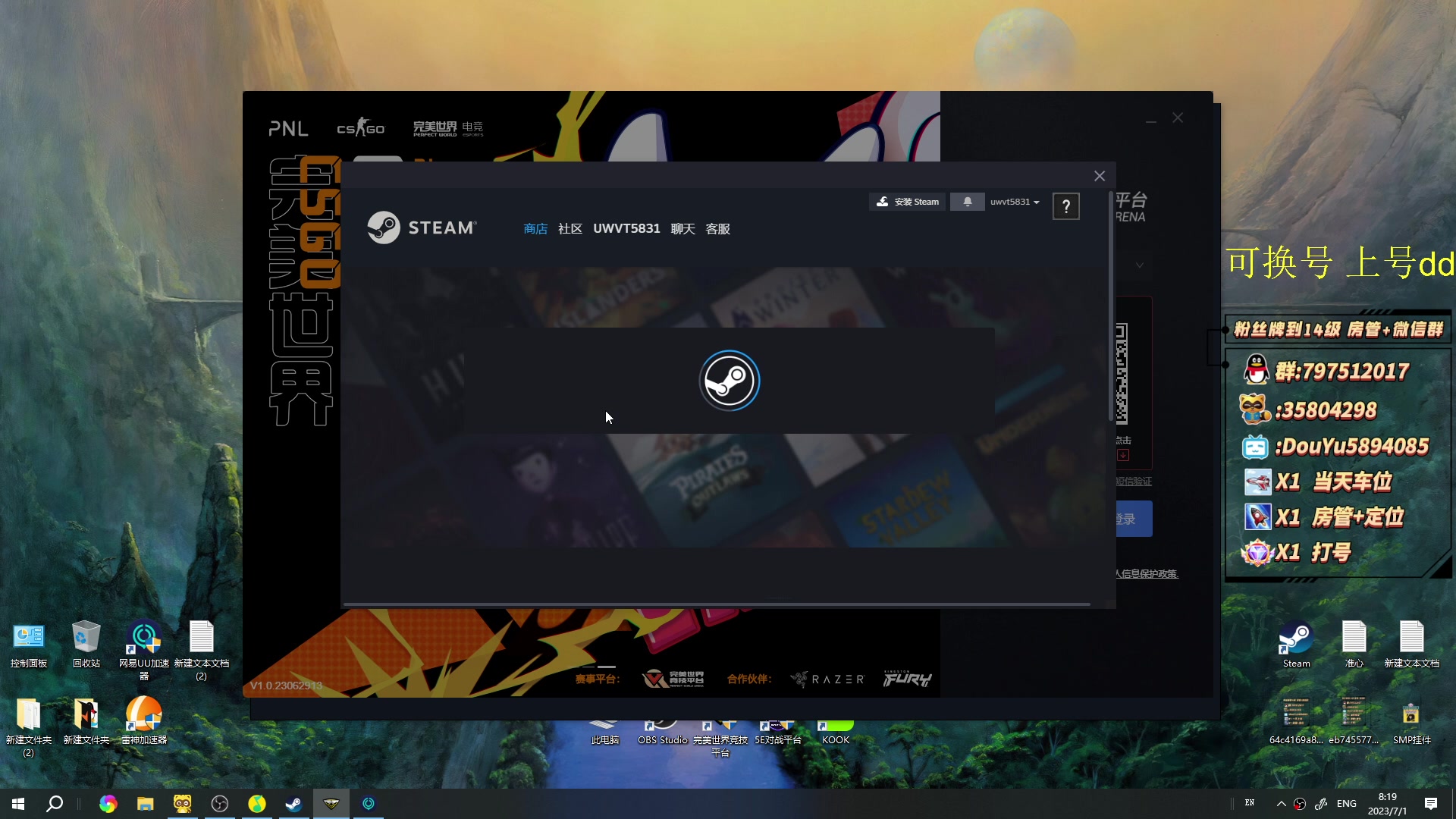The height and width of the screenshot is (819, 1456).
Task: Switch to the raccoon mascot app in taskbar
Action: click(183, 804)
